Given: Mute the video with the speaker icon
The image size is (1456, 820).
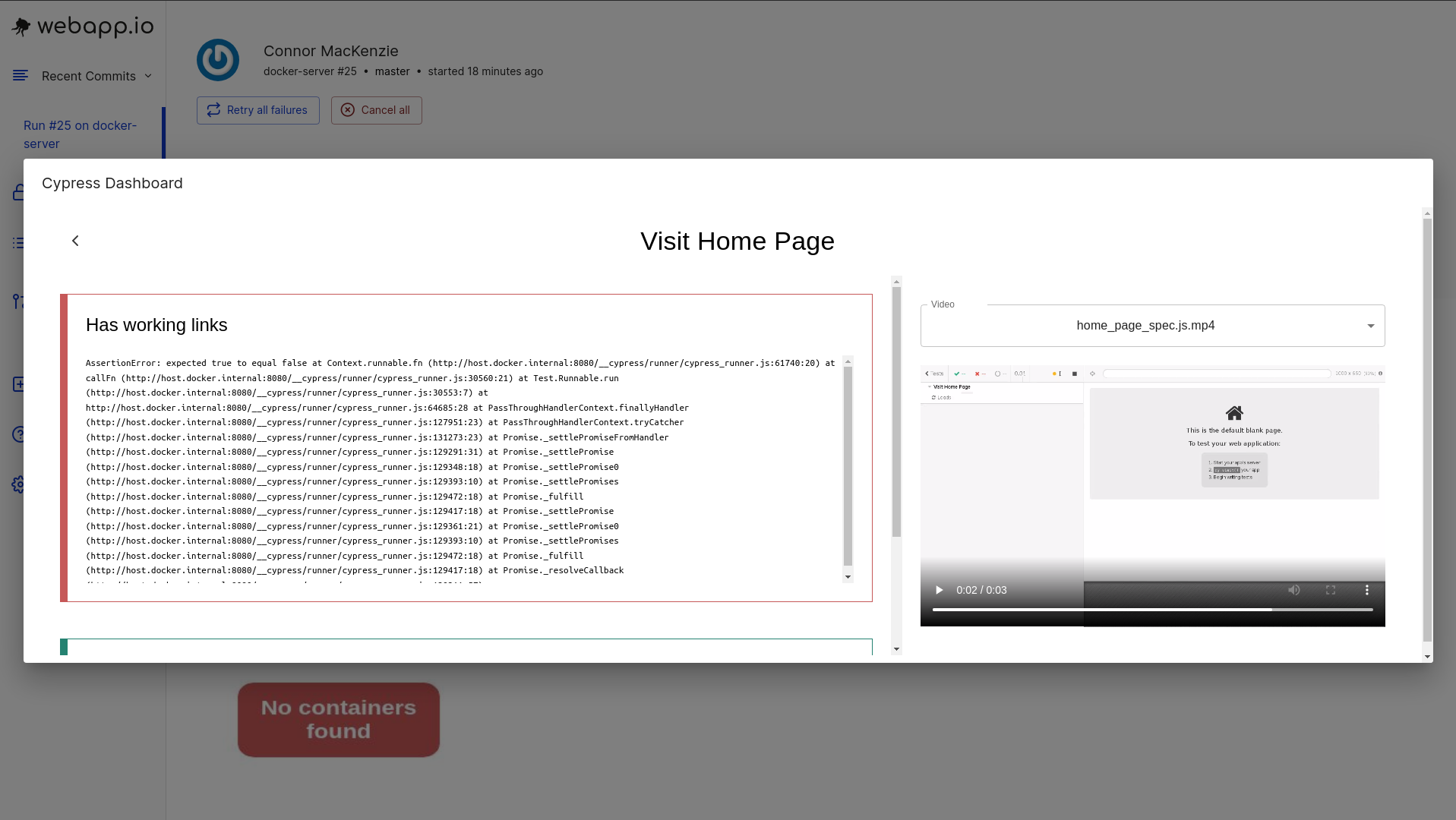Looking at the screenshot, I should [1294, 590].
